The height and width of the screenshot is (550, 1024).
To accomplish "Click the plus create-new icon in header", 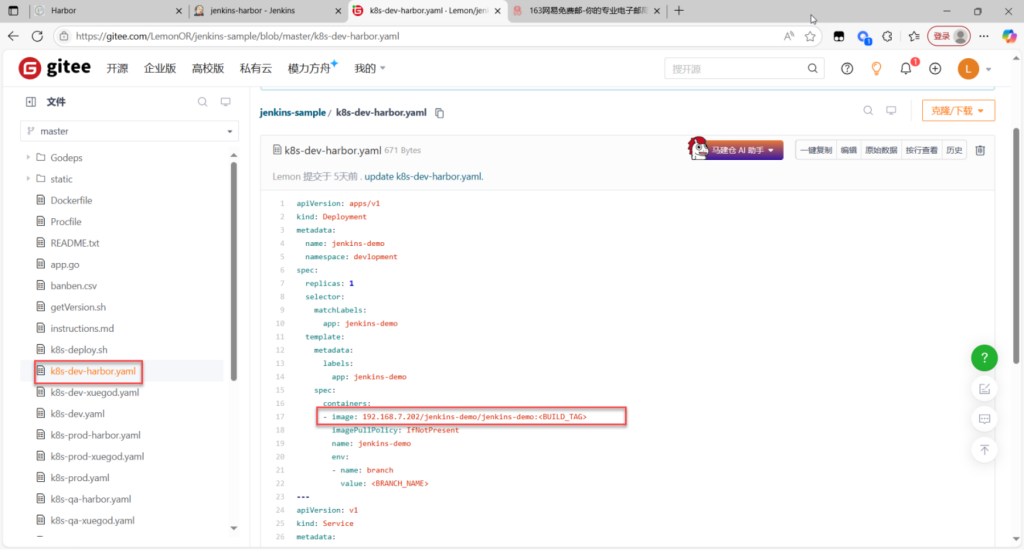I will [x=935, y=68].
